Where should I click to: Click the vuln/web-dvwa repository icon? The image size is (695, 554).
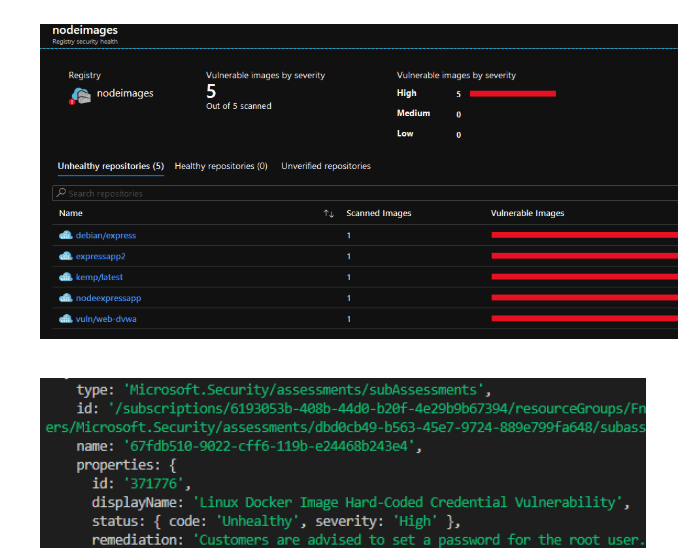66,319
